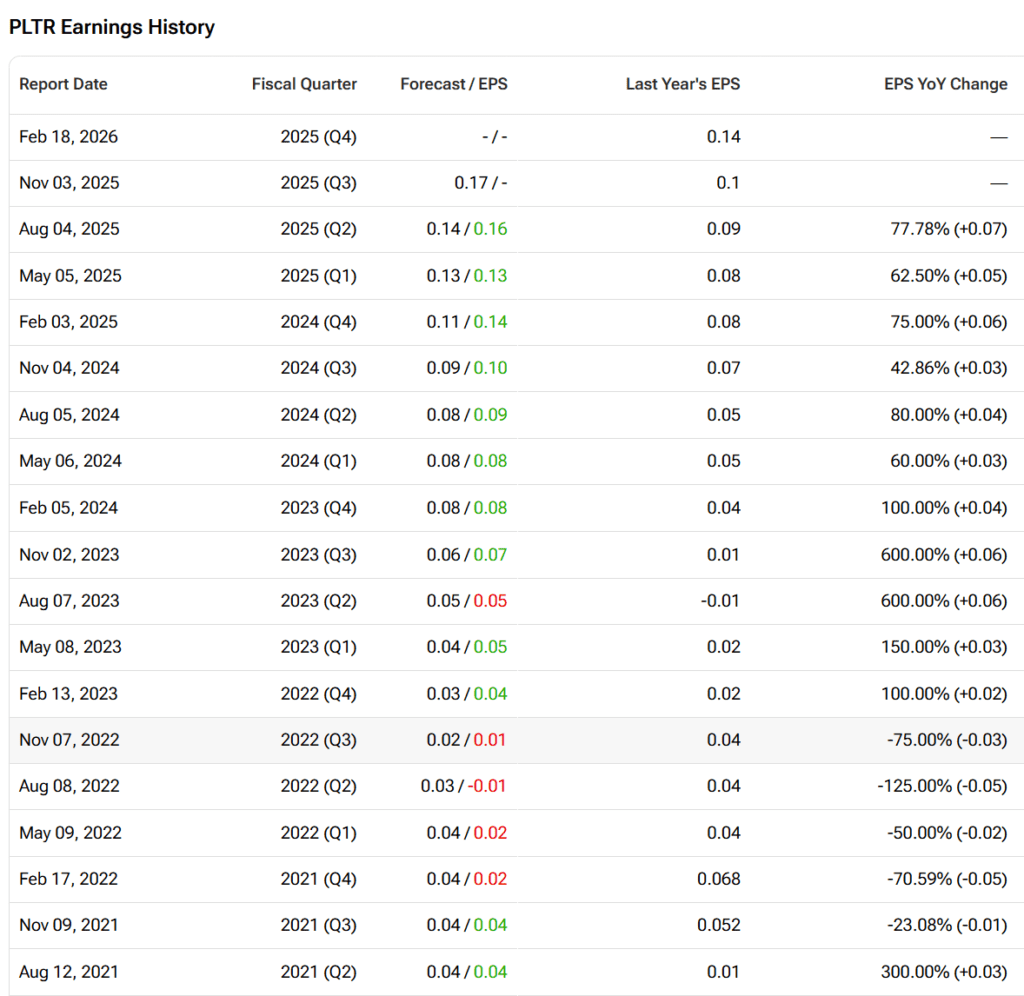Click the Last Year's EPS column header

(682, 84)
